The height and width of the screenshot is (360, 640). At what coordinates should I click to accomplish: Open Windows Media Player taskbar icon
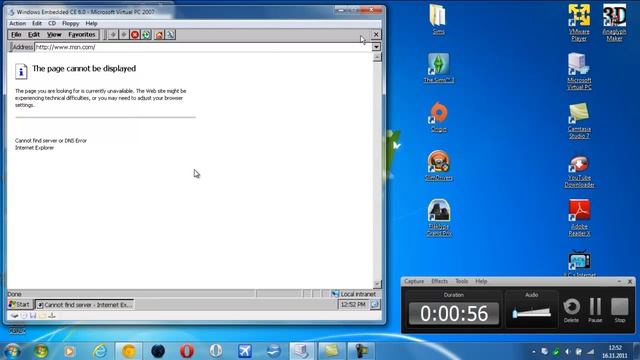pos(69,351)
